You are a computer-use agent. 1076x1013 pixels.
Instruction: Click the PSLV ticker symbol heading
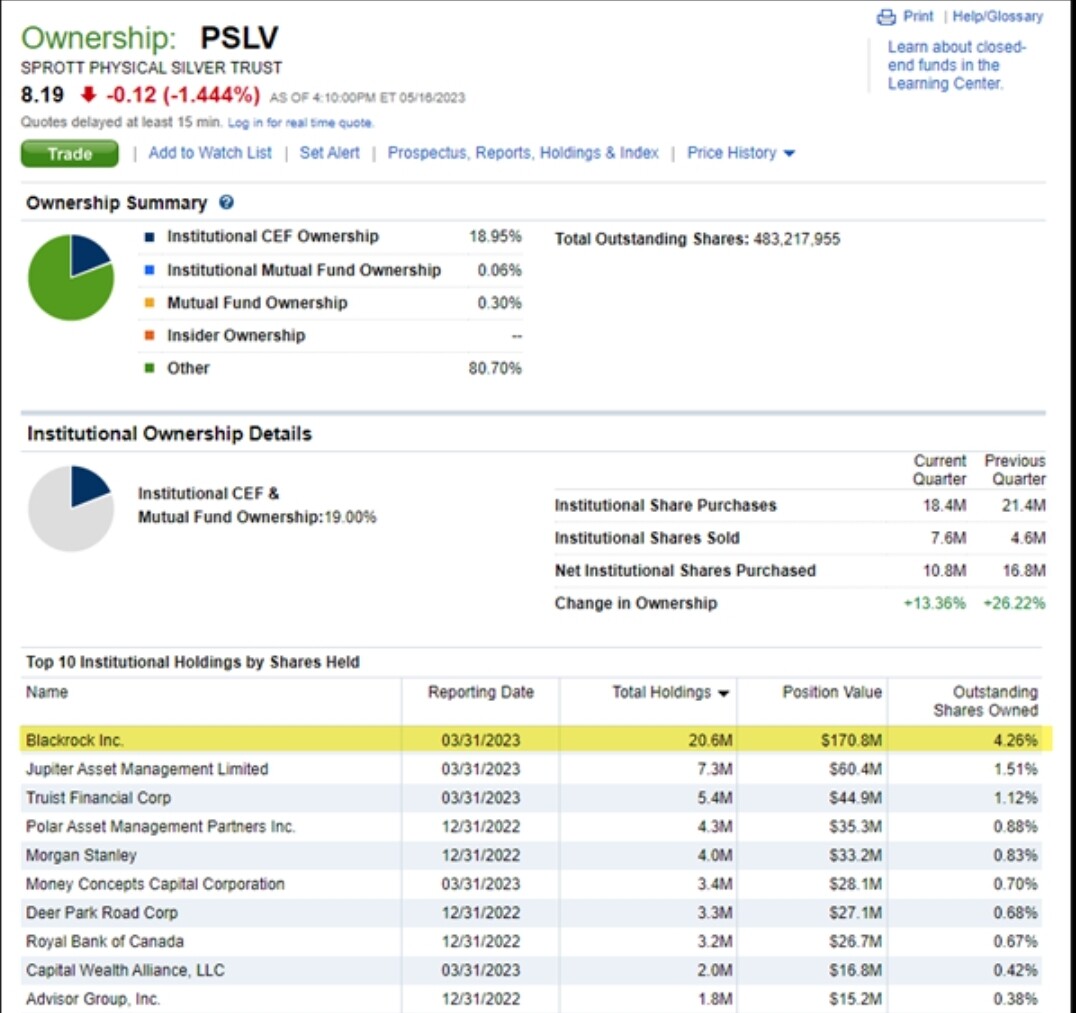pyautogui.click(x=239, y=38)
